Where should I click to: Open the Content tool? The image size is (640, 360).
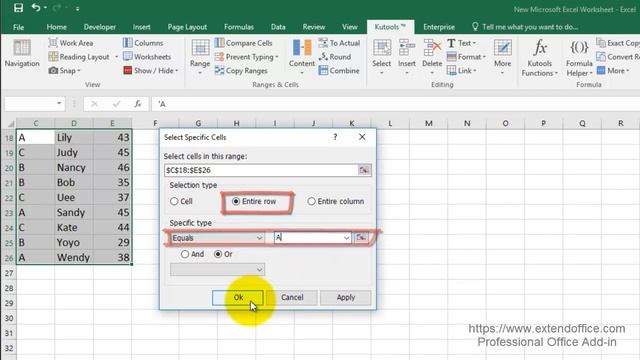(302, 57)
